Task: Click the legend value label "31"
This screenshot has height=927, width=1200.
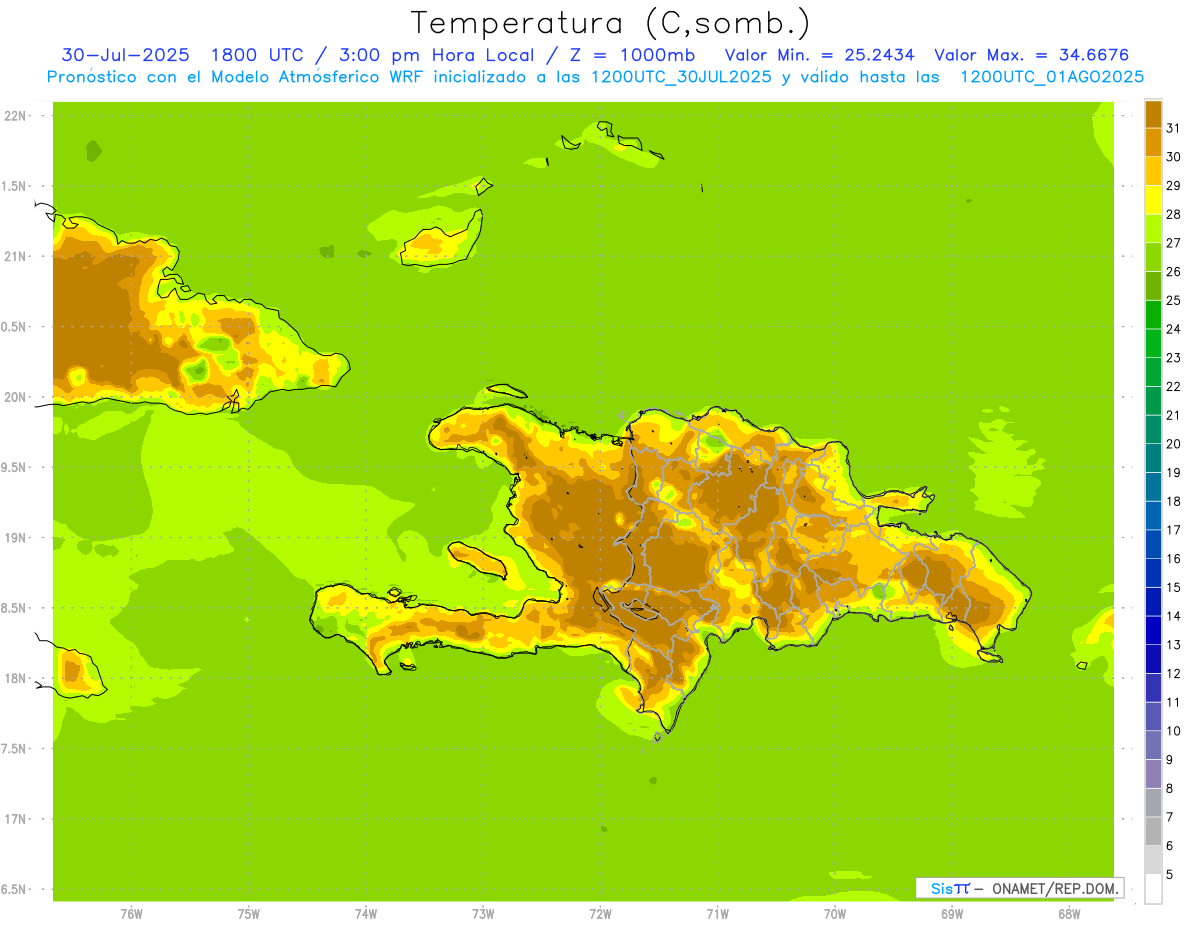Action: pyautogui.click(x=1173, y=128)
